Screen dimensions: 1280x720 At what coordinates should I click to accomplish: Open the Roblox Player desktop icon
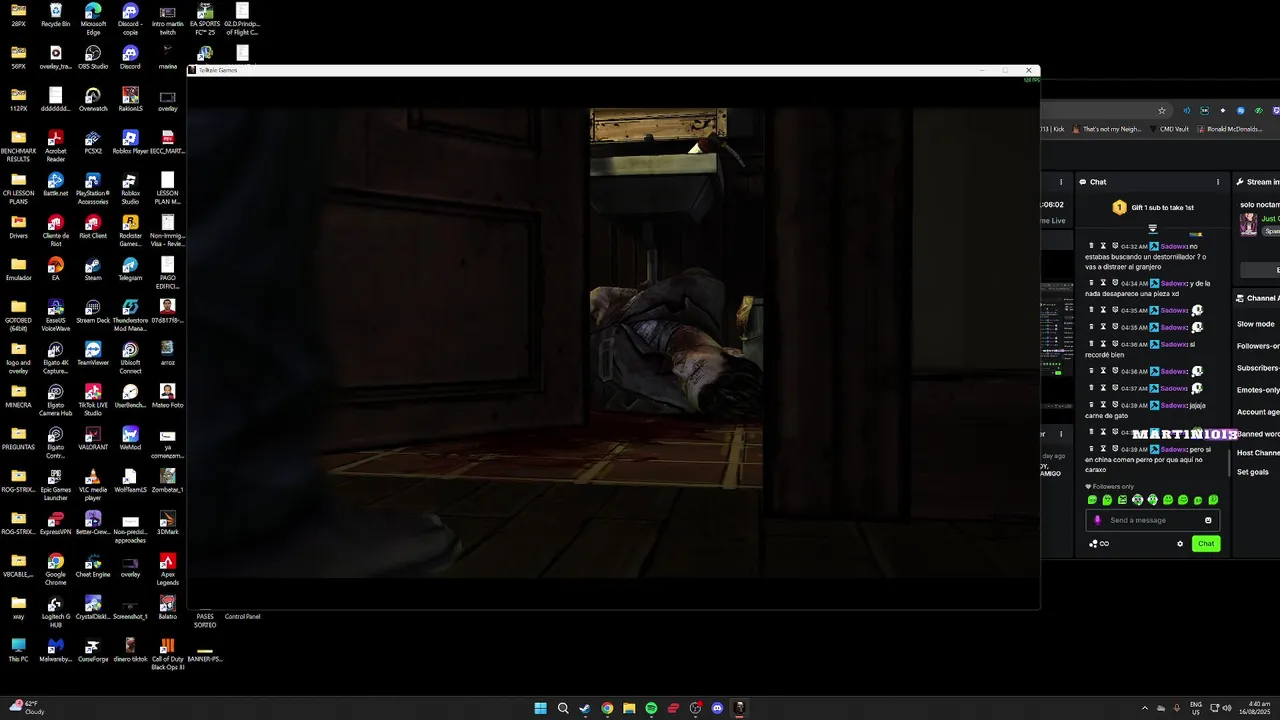(130, 141)
